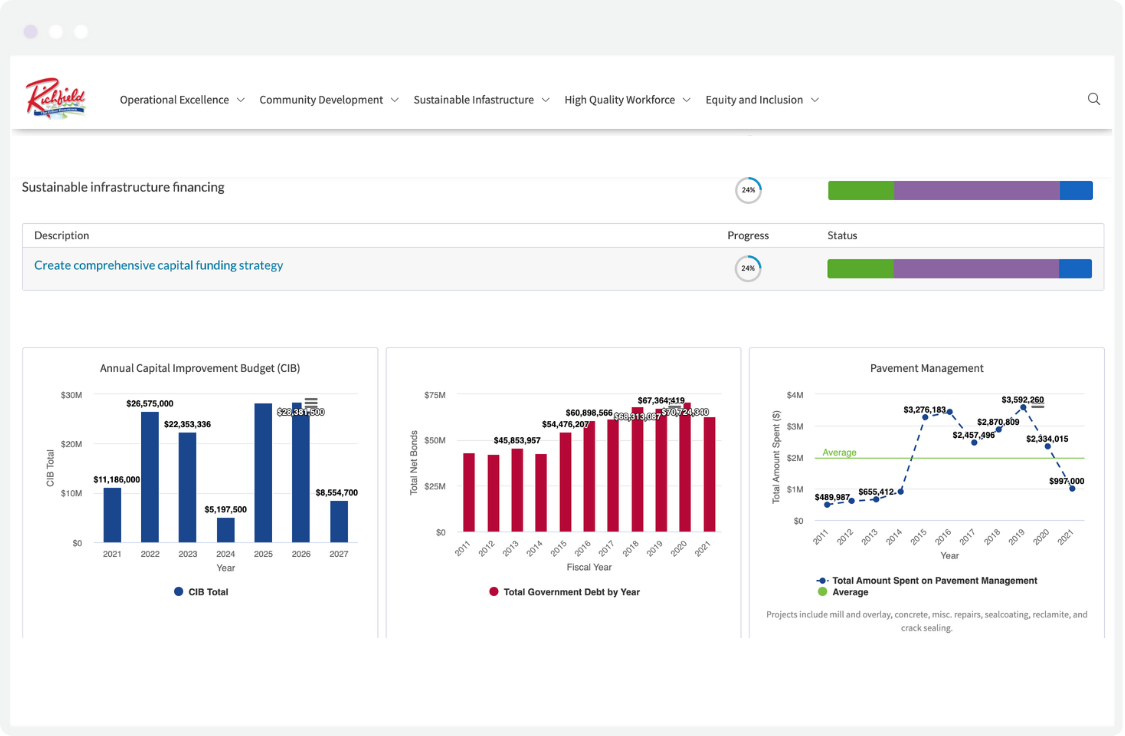The image size is (1125, 736).
Task: Open the Pavement Management chart's export menu
Action: point(1039,406)
